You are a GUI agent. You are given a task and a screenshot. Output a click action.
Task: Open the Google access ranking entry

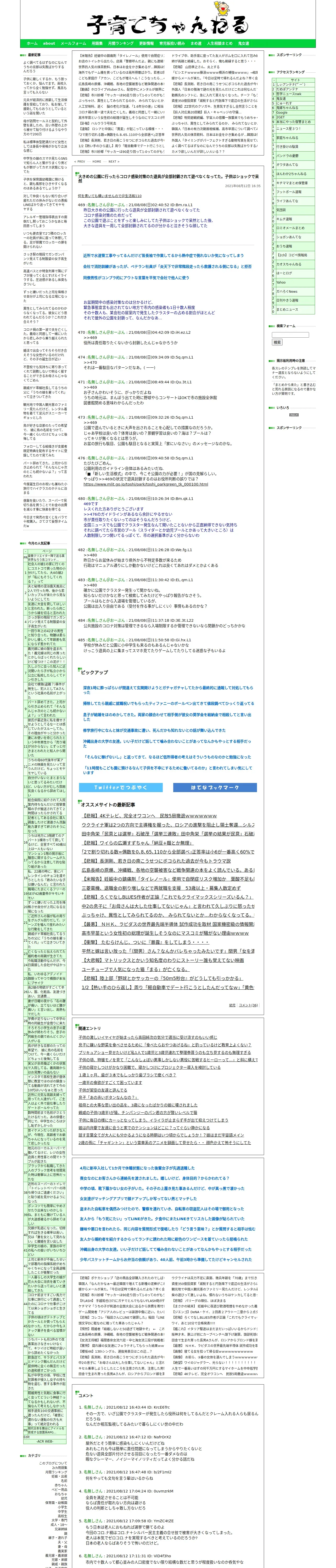click(x=282, y=113)
